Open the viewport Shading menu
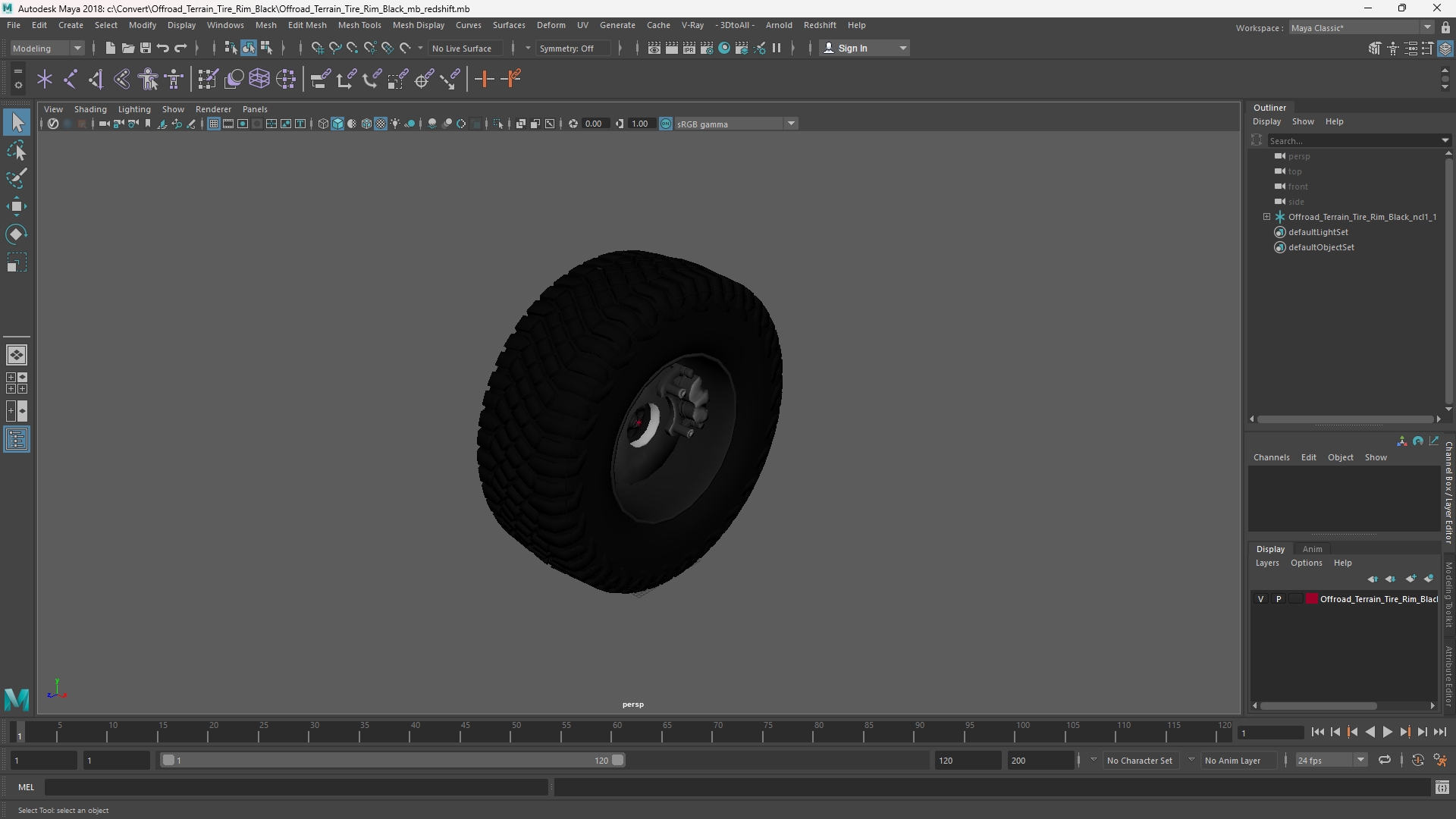Image resolution: width=1456 pixels, height=819 pixels. click(90, 109)
